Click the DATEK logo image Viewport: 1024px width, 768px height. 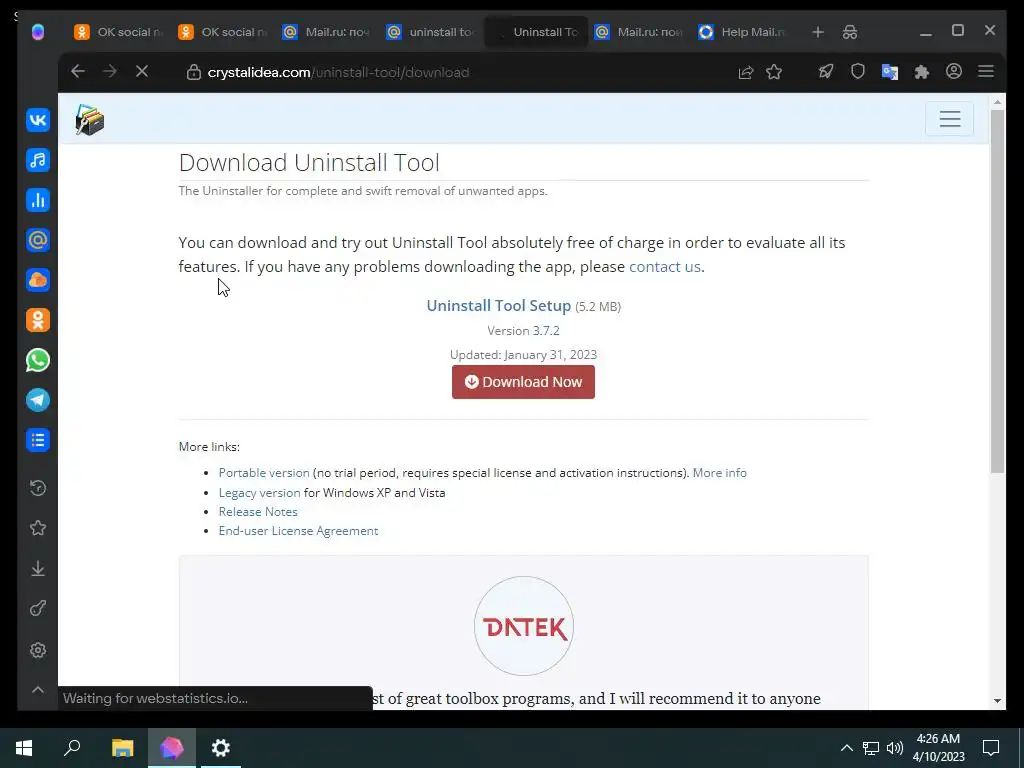point(524,626)
